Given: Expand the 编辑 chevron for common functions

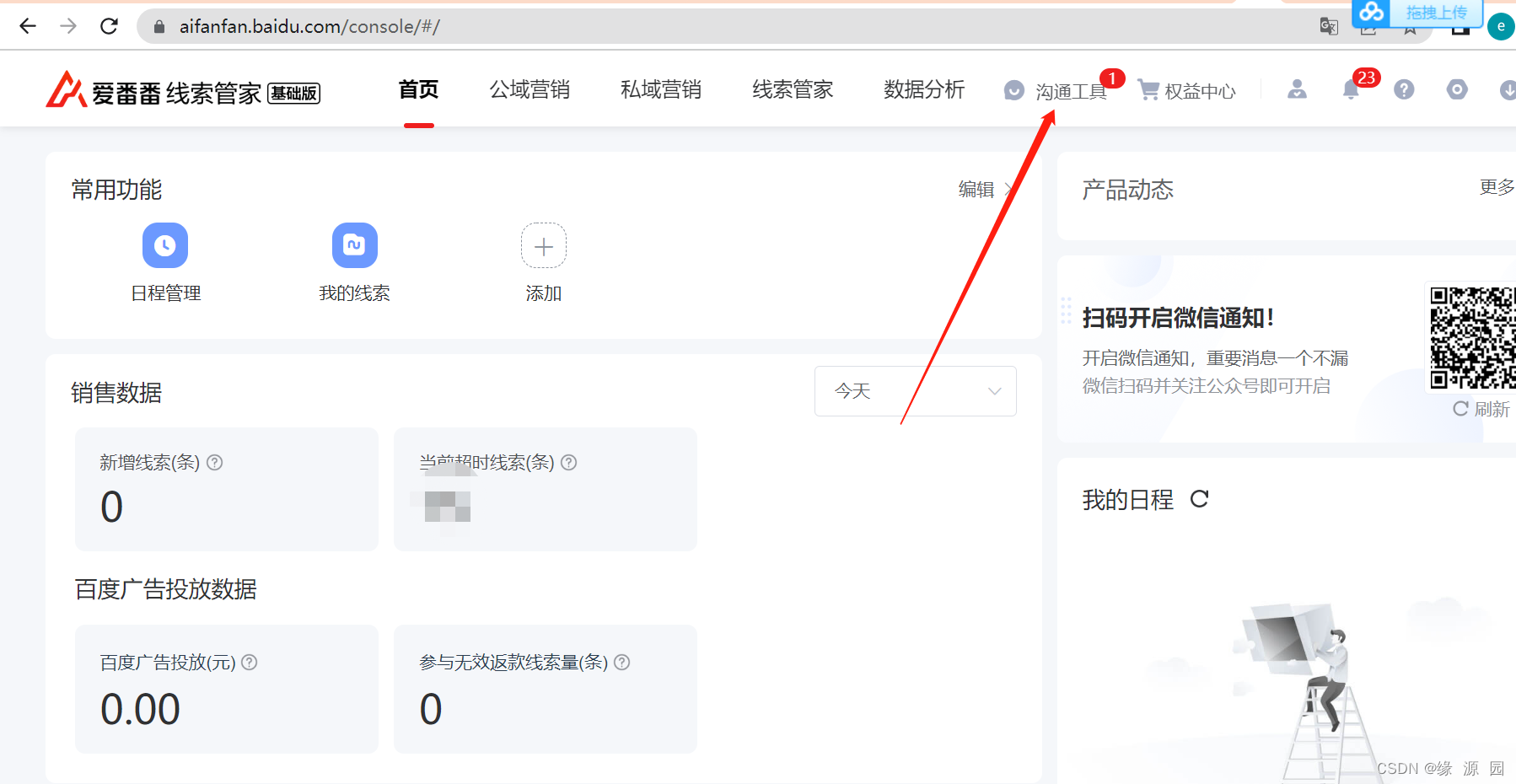Looking at the screenshot, I should [1012, 189].
